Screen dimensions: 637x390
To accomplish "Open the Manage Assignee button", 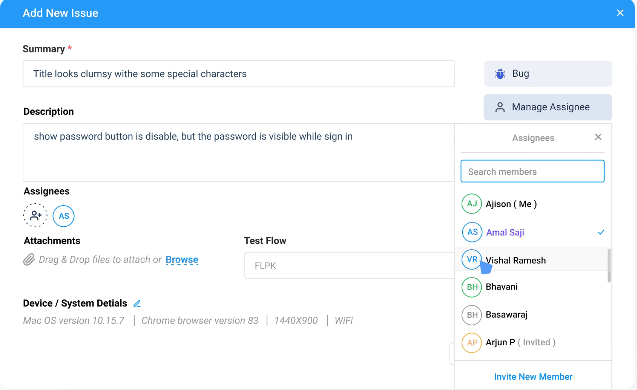I will point(548,107).
